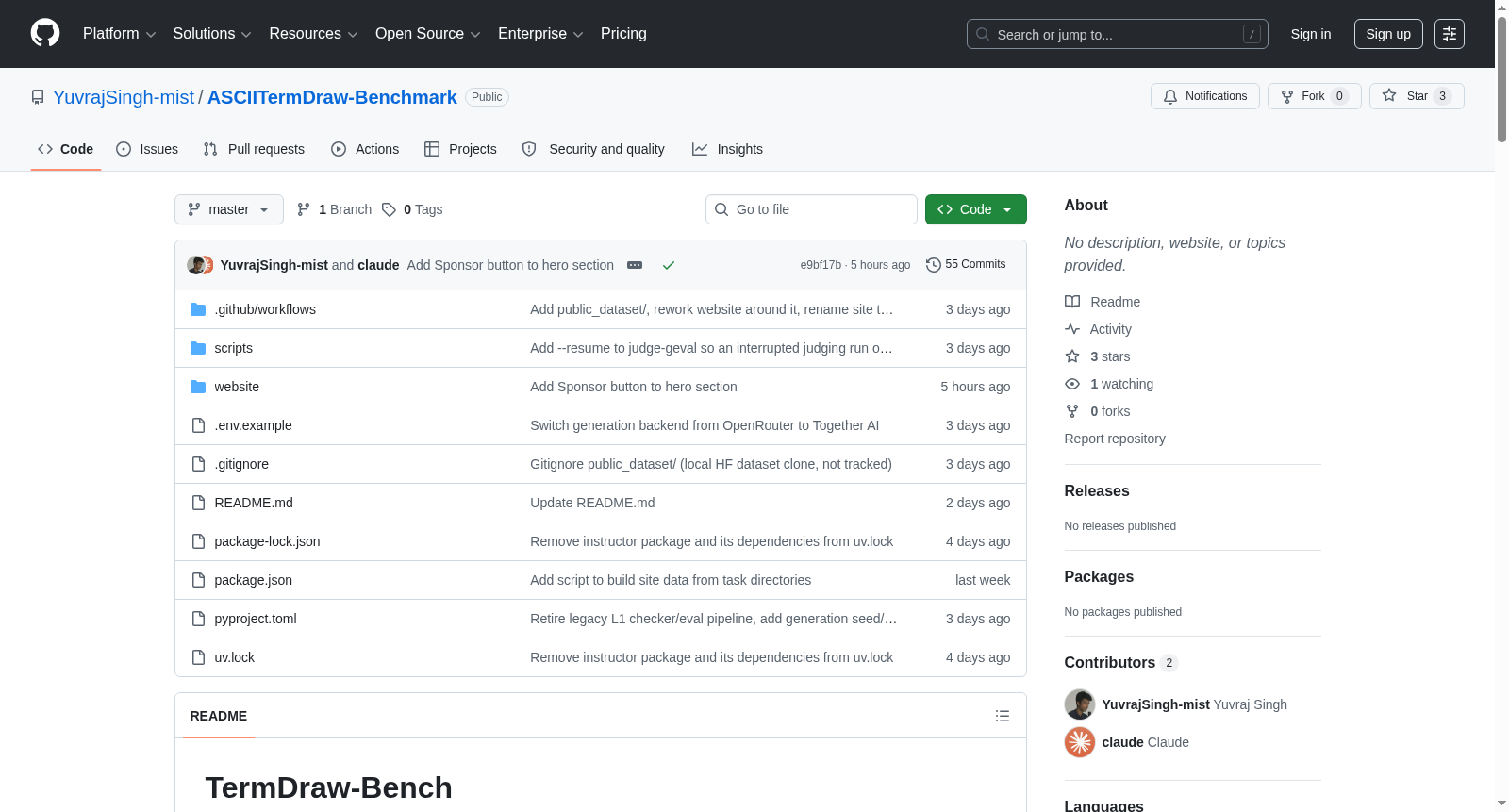The height and width of the screenshot is (812, 1509).
Task: Fork this repository
Action: pyautogui.click(x=1315, y=96)
